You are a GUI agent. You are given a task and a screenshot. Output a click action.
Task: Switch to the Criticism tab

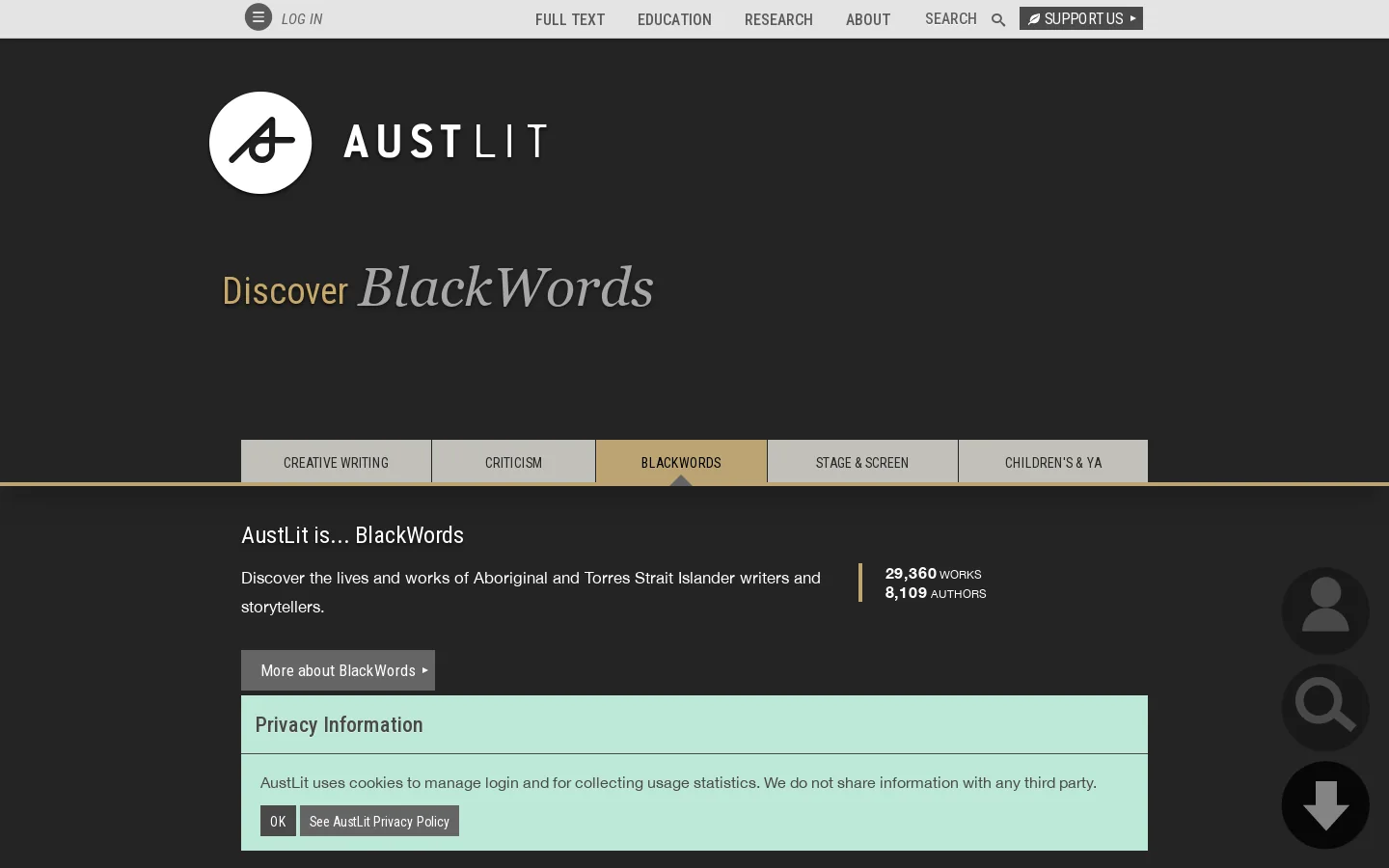[x=513, y=461]
